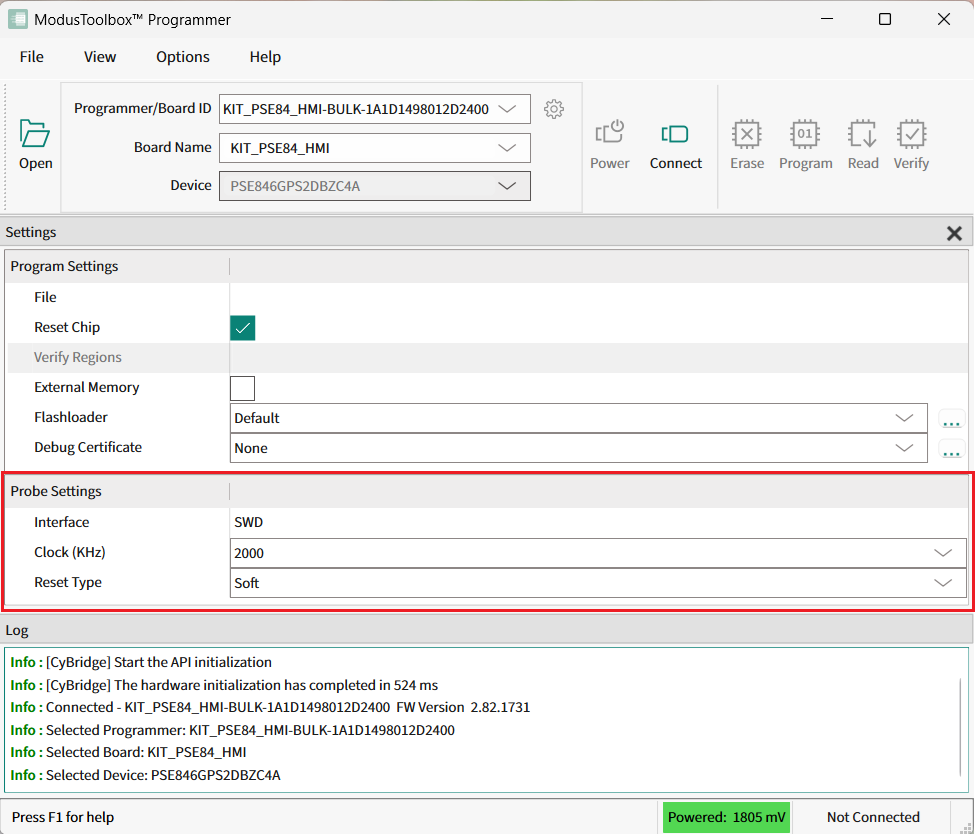Click the Open file folder icon
This screenshot has height=834, width=977.
pyautogui.click(x=35, y=133)
